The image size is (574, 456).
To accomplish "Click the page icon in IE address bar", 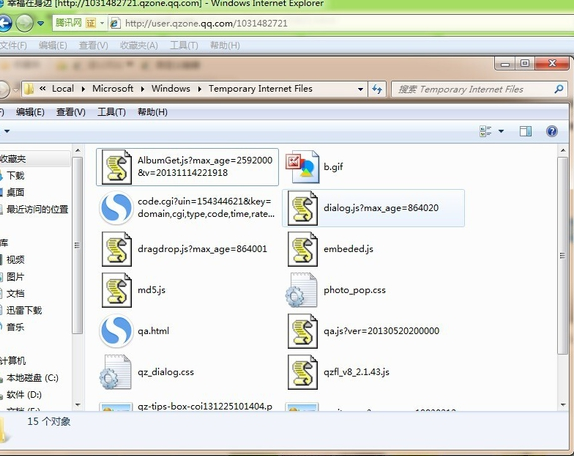I will (x=115, y=23).
